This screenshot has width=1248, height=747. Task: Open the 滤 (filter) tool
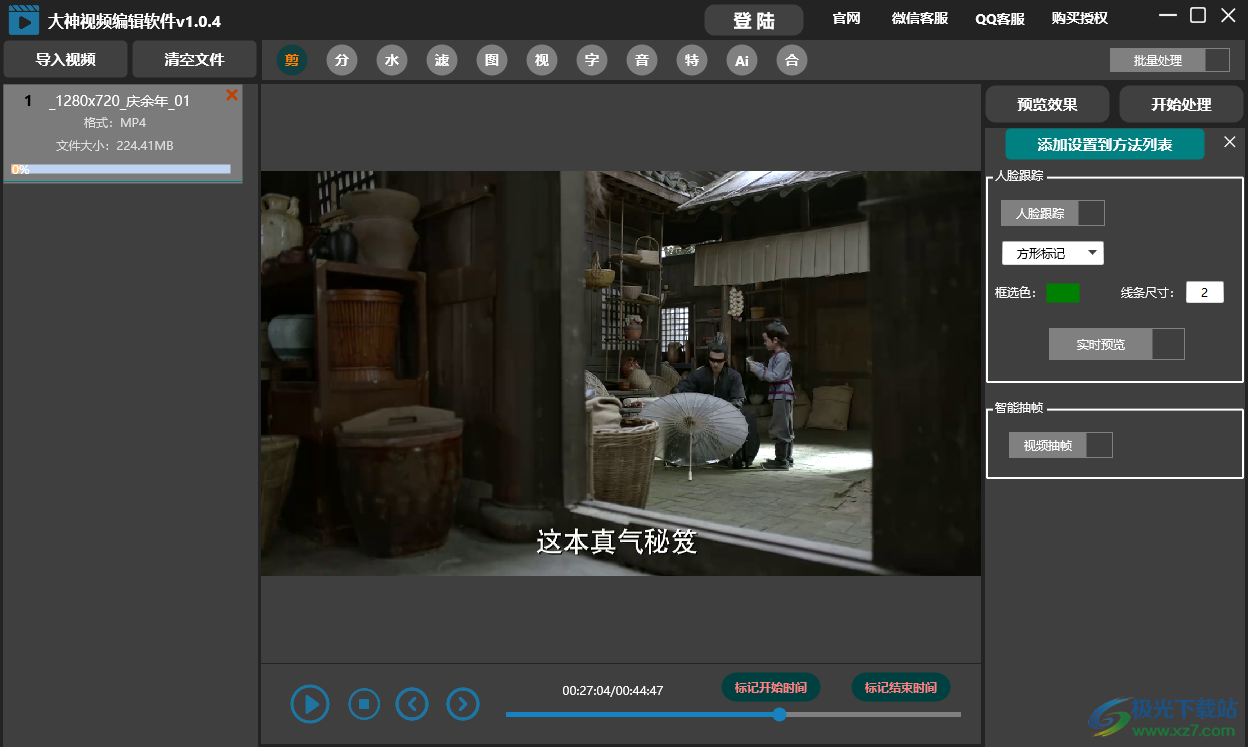coord(442,60)
